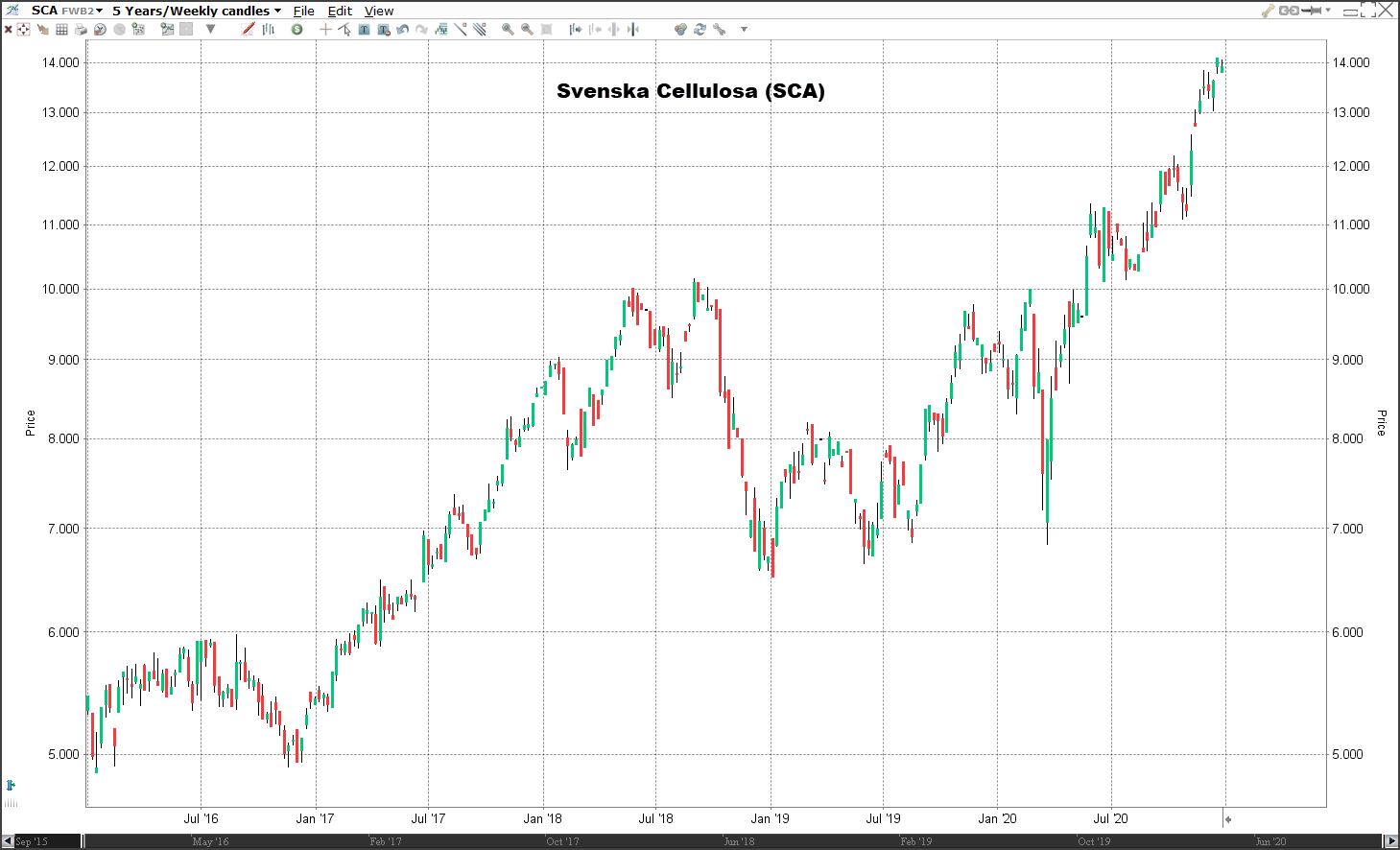
Task: Click the first scroll-bars-right icon
Action: [x=576, y=30]
